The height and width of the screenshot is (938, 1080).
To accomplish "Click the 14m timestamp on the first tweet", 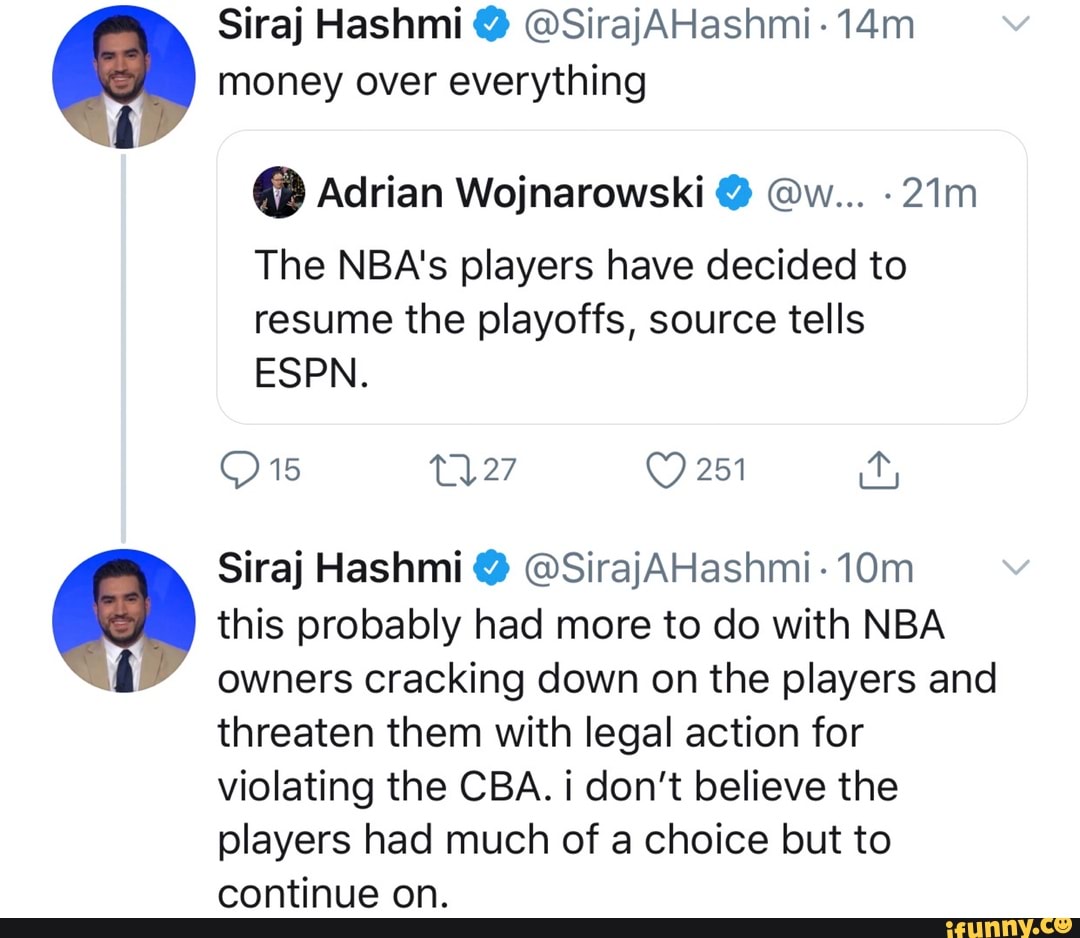I will (x=873, y=24).
